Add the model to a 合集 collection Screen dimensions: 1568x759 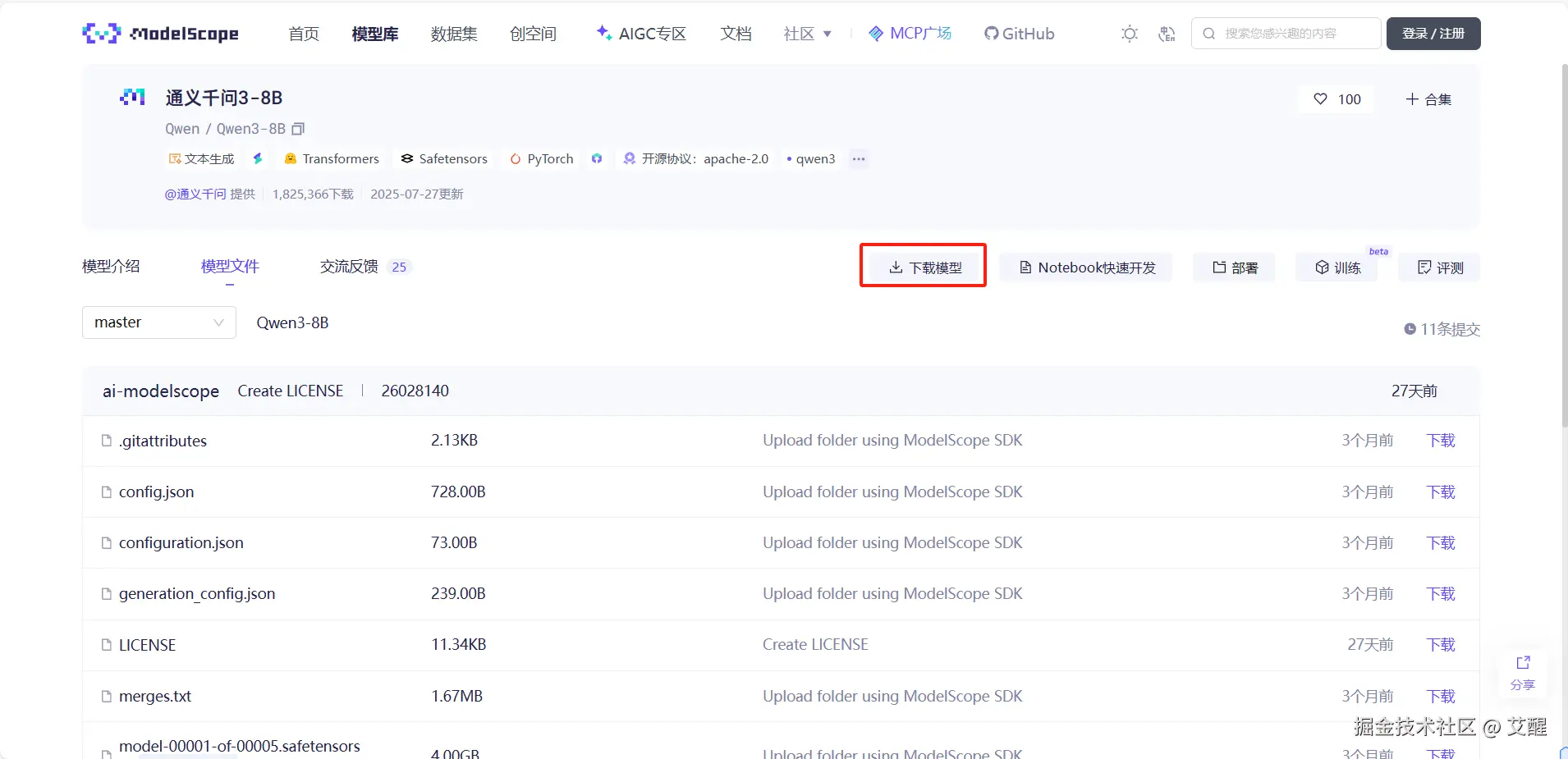coord(1428,99)
